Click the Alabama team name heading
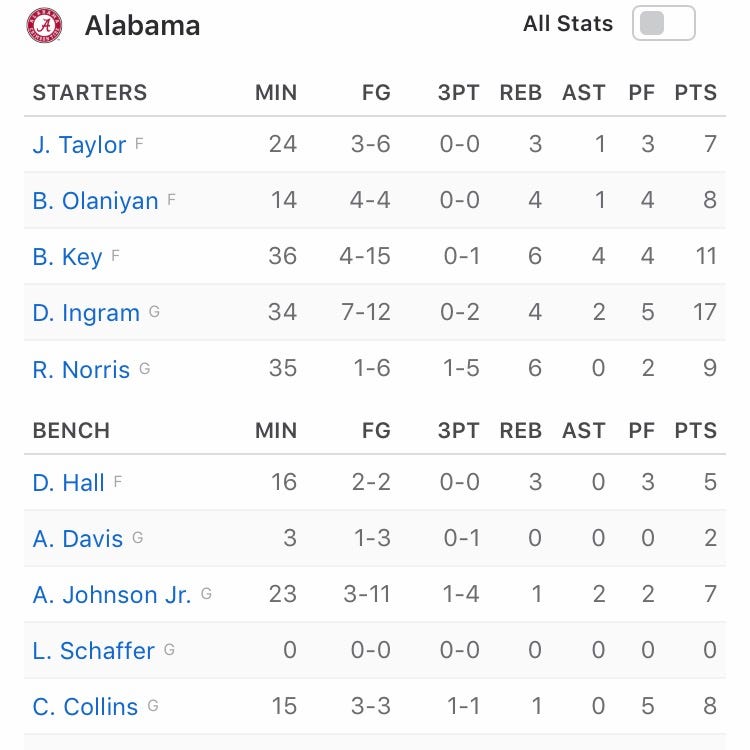Image resolution: width=750 pixels, height=750 pixels. coord(142,26)
